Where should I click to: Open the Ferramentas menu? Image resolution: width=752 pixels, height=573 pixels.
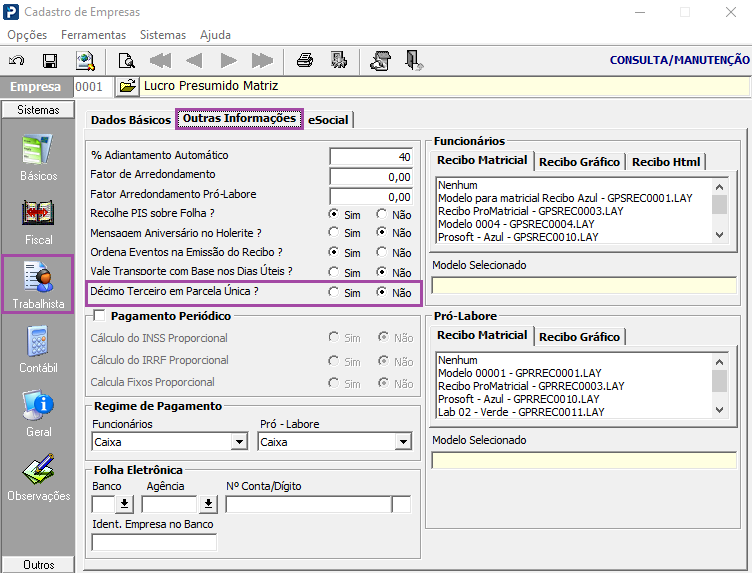pyautogui.click(x=93, y=34)
